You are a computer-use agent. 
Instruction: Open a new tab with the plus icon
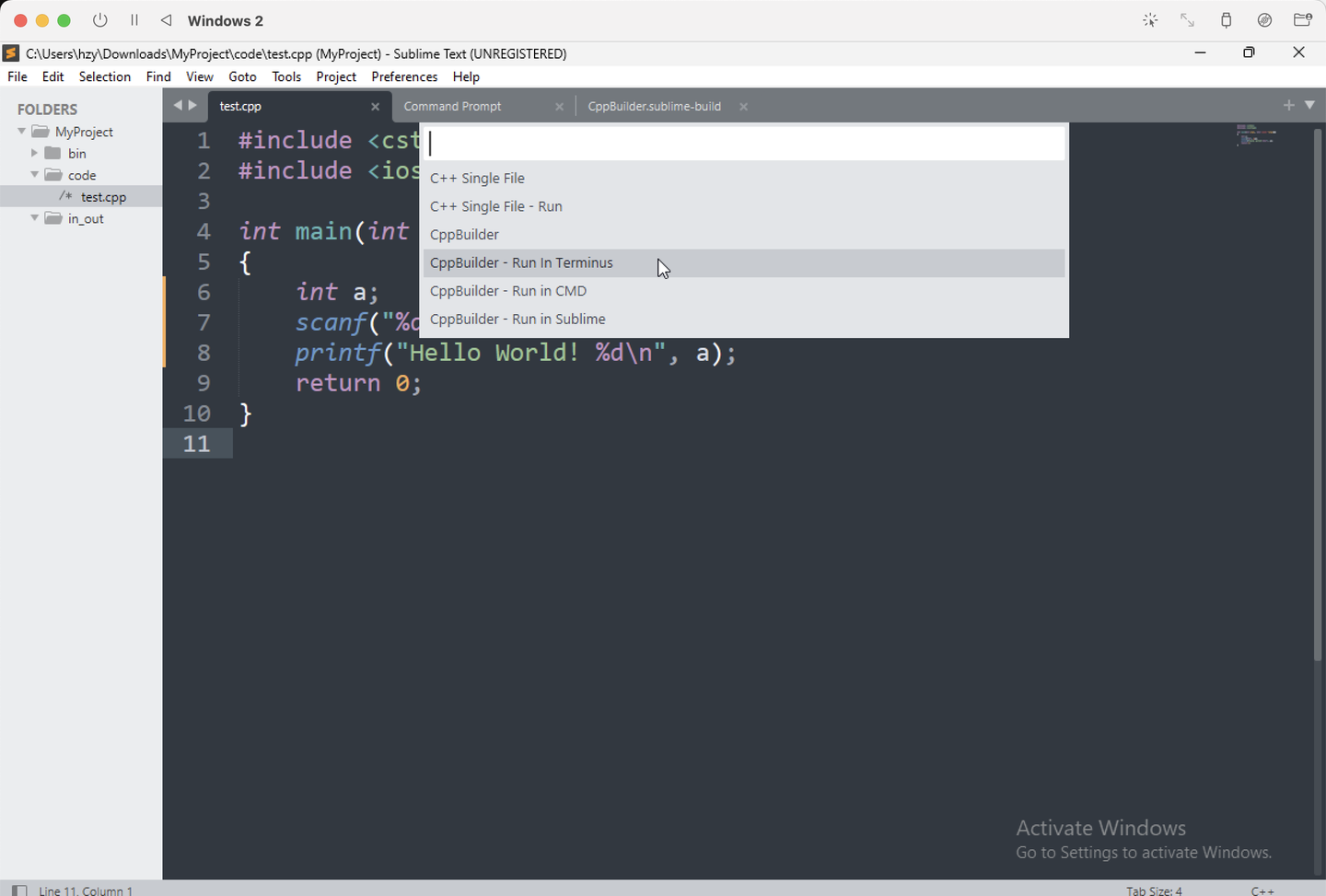[1288, 105]
